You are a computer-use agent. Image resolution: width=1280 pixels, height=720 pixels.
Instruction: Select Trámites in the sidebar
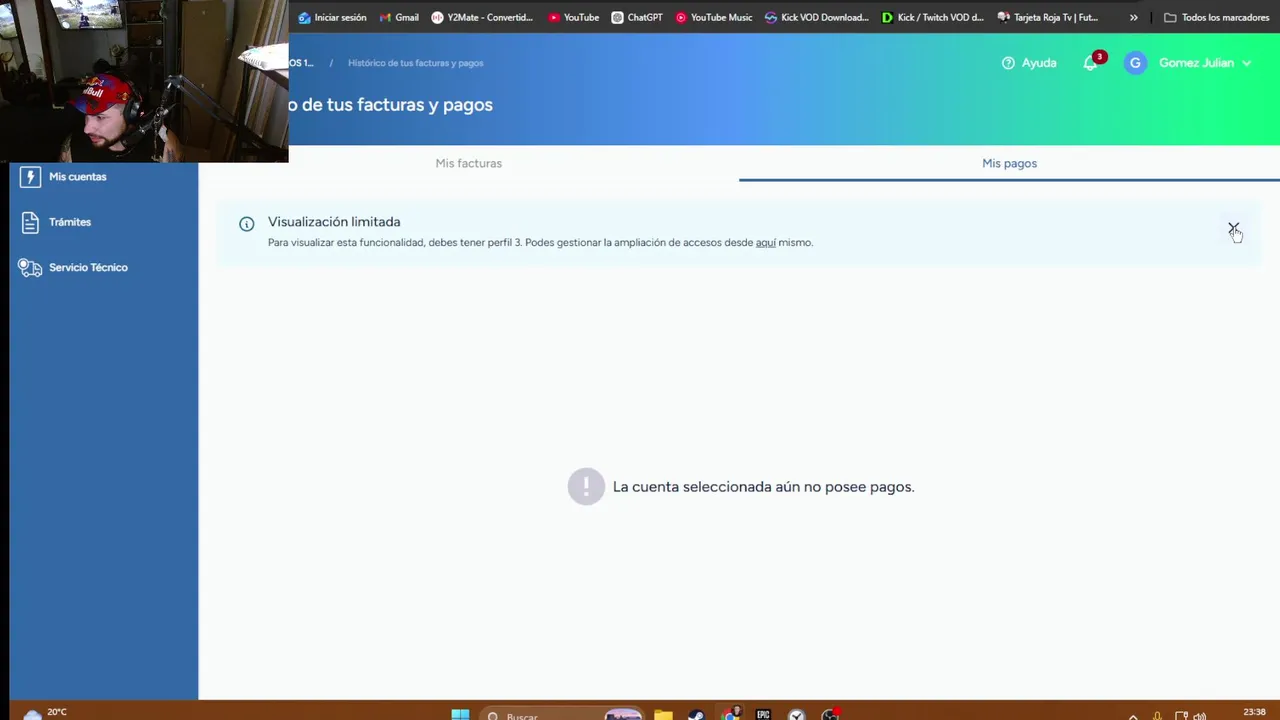(x=70, y=222)
